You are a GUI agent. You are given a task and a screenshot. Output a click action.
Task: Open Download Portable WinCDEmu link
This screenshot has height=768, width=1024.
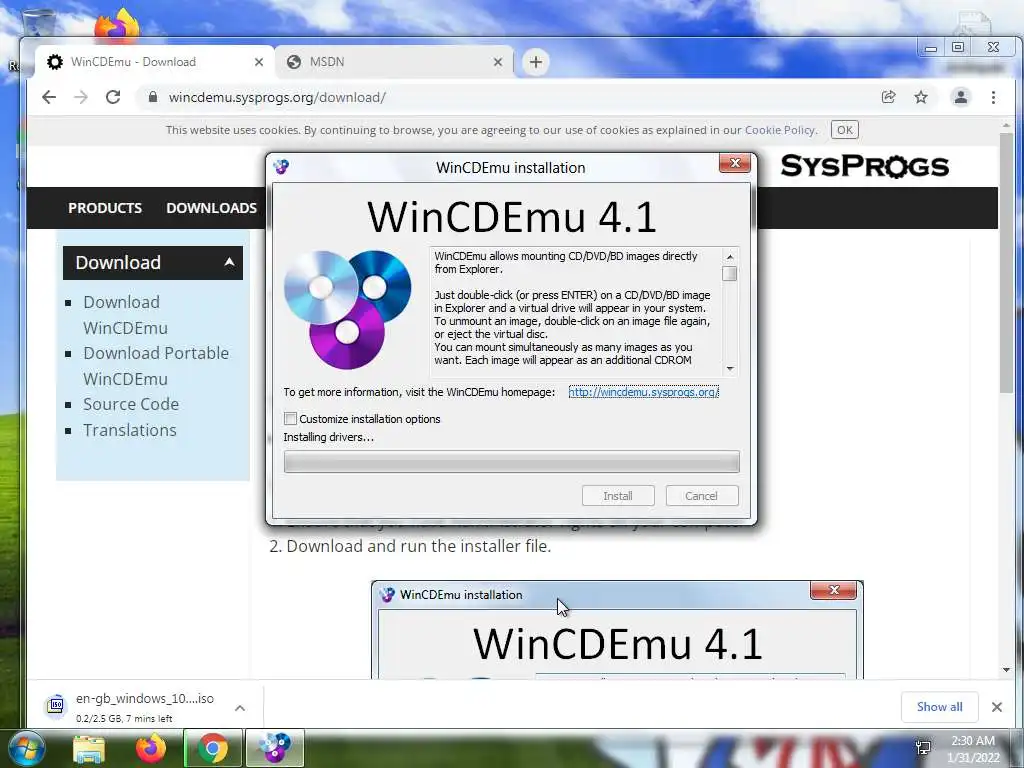click(x=155, y=366)
